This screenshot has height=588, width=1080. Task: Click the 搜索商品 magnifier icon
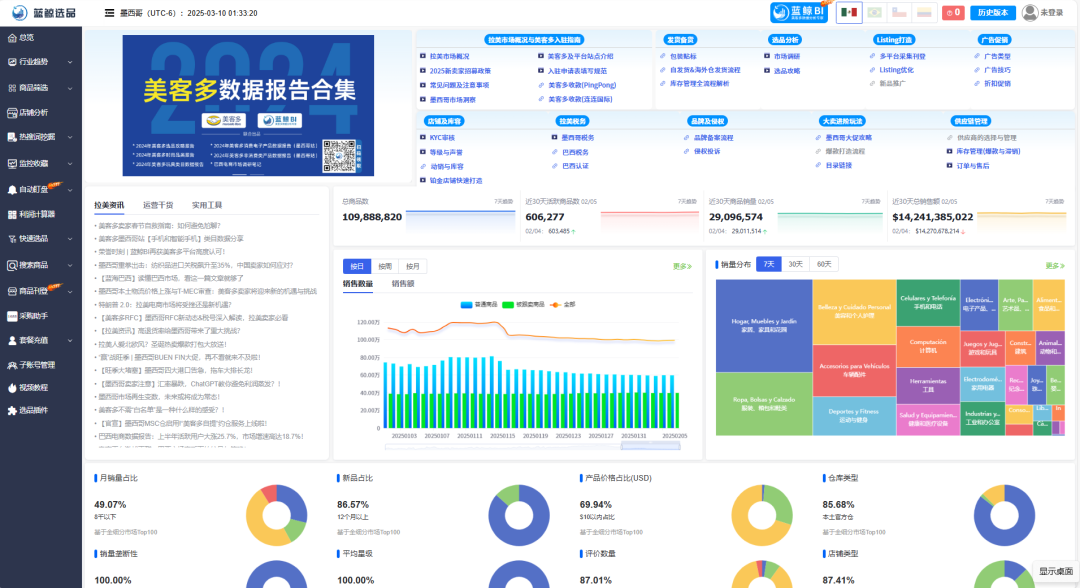point(12,265)
